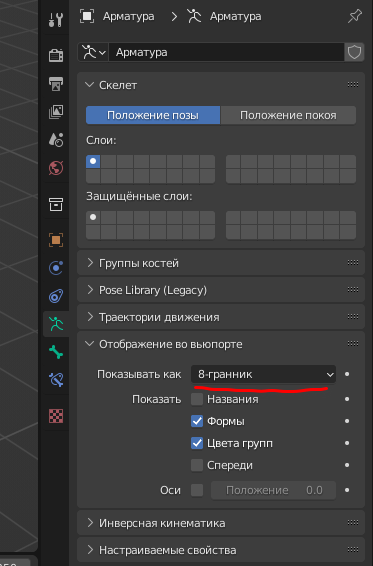The width and height of the screenshot is (373, 566).
Task: Click the Положение 0.0 slider field
Action: click(273, 490)
